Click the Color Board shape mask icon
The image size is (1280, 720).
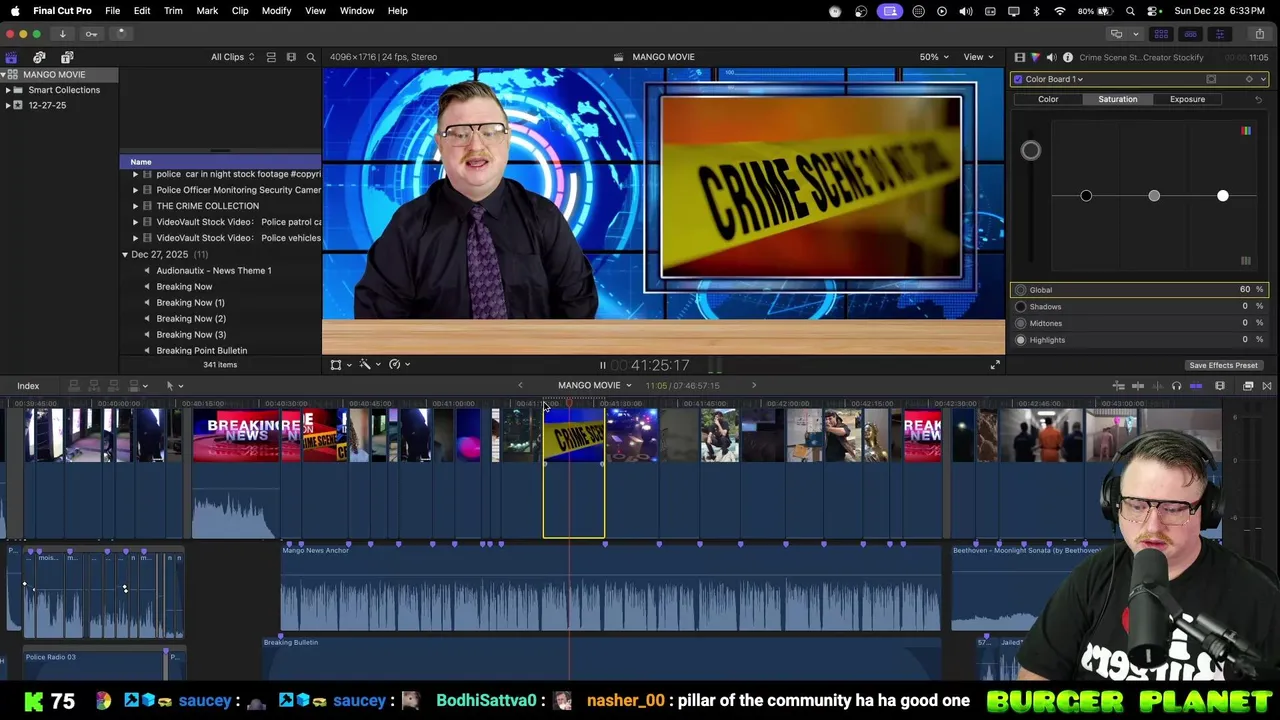pyautogui.click(x=1211, y=79)
